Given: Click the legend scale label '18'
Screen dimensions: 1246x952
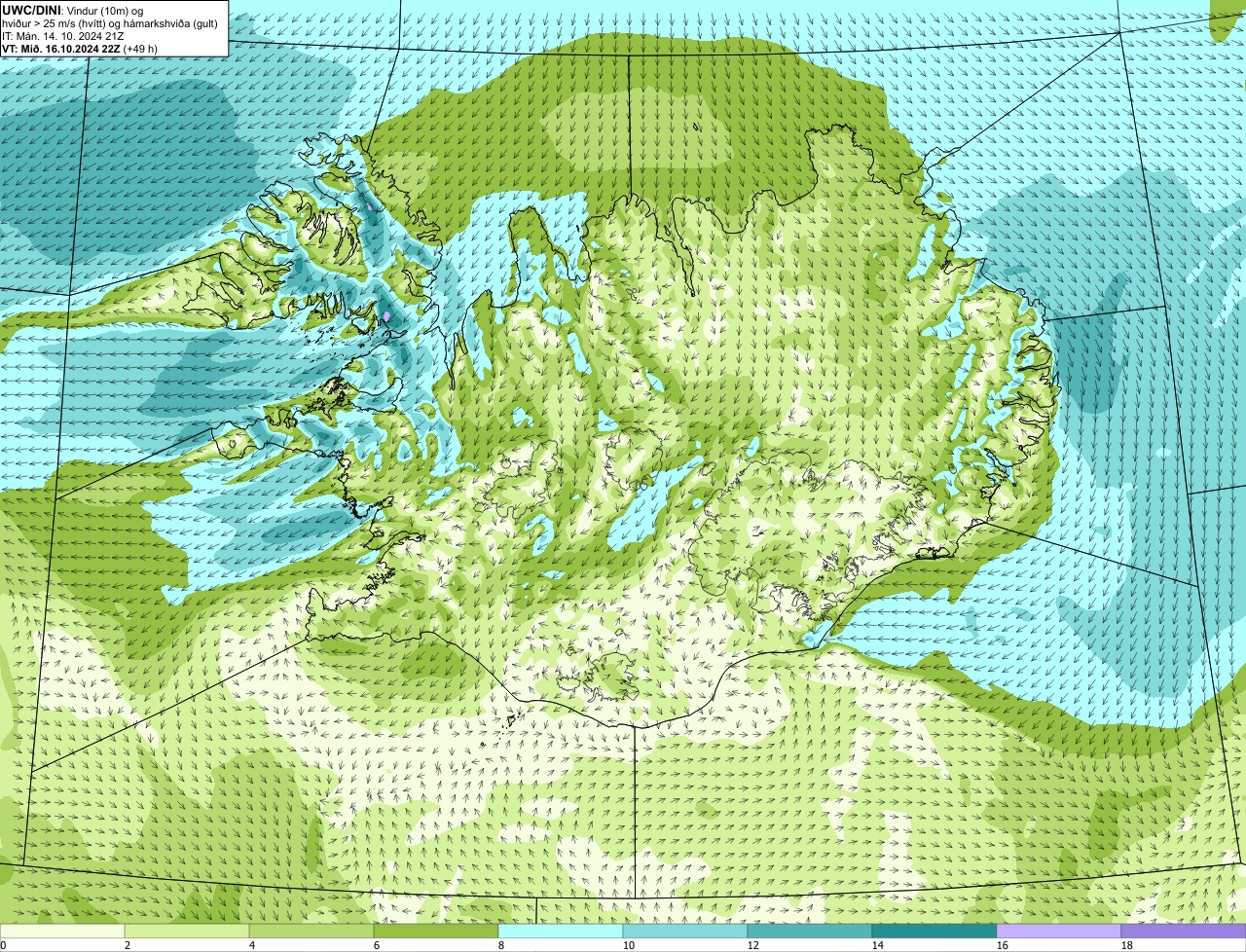Looking at the screenshot, I should 1127,945.
